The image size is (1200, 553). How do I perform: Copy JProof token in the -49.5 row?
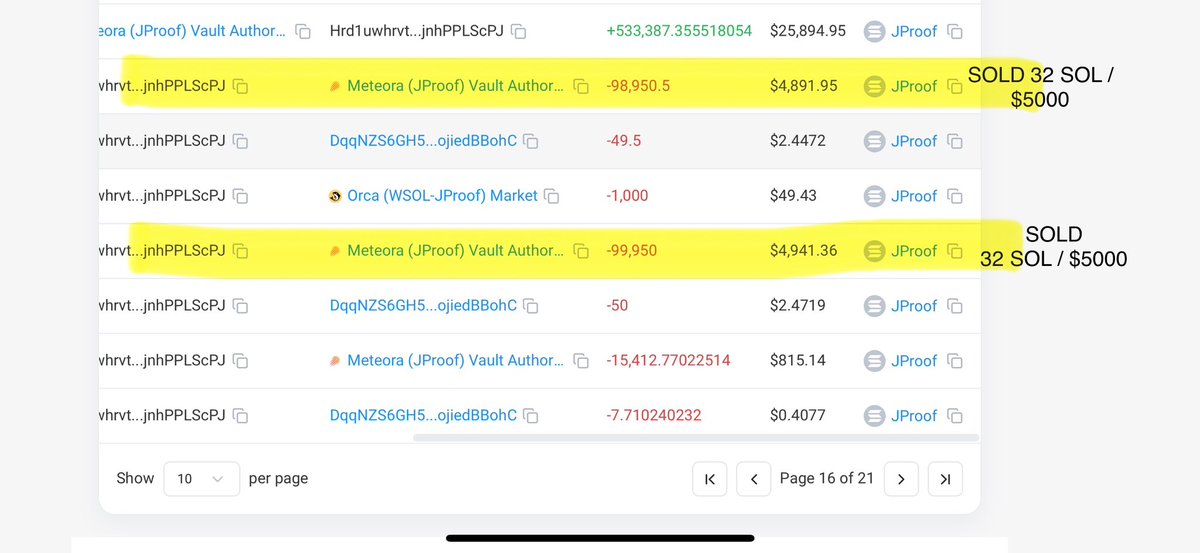(955, 142)
